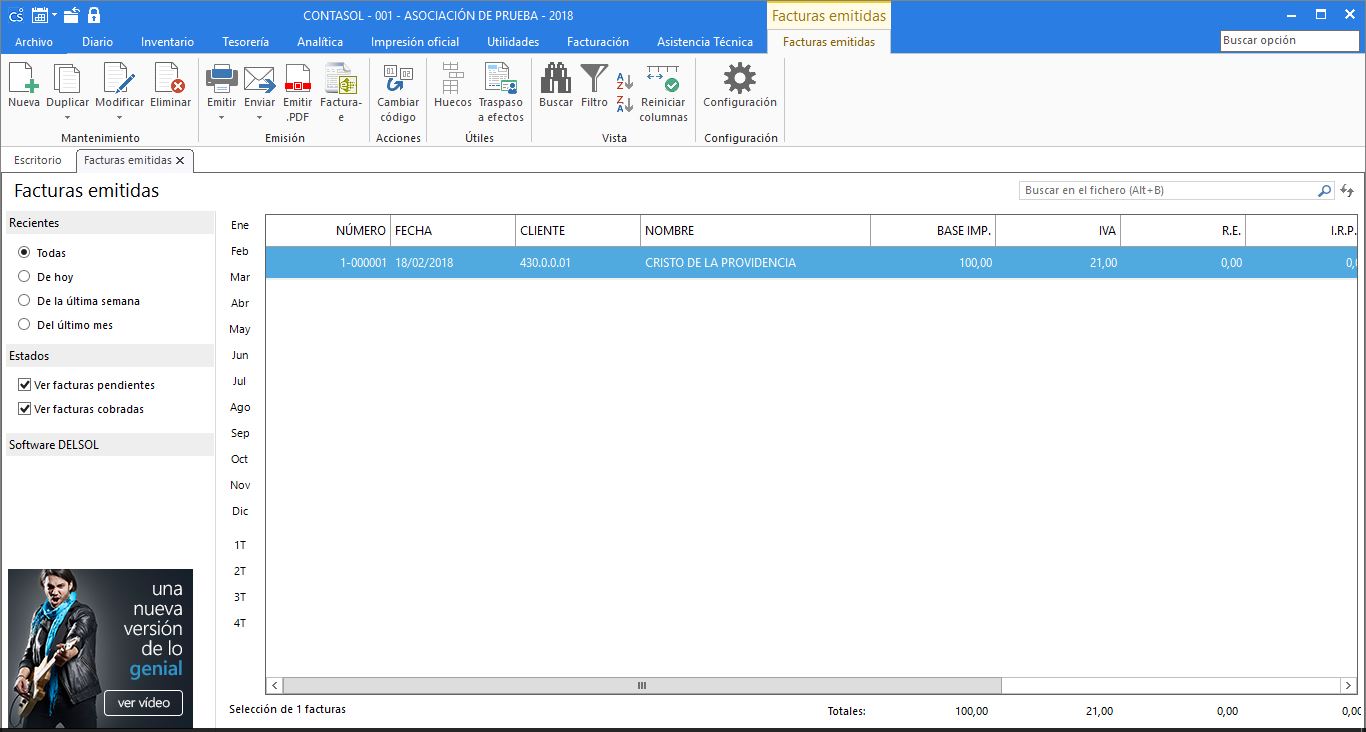This screenshot has width=1366, height=732.
Task: Close the Facturas emitidas document tab
Action: coord(180,160)
